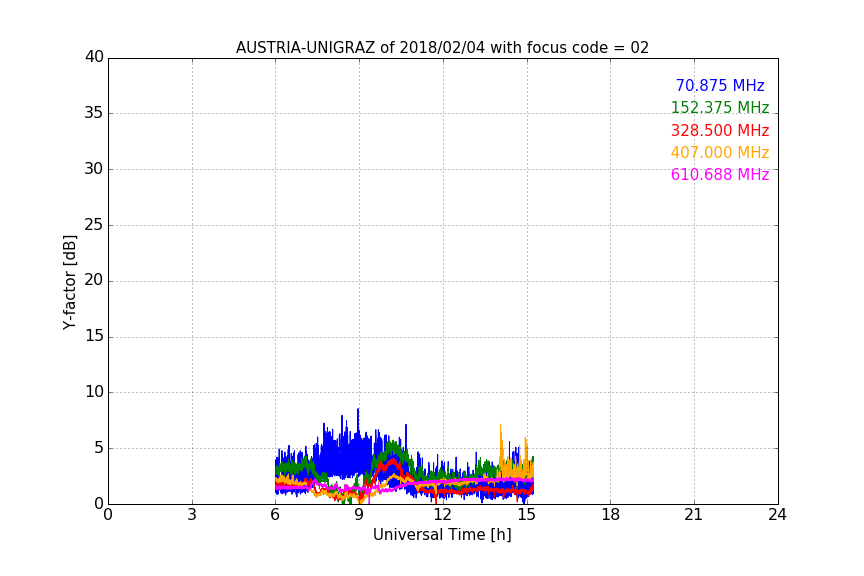Click the Y-factor [dB] axis label

click(x=70, y=282)
